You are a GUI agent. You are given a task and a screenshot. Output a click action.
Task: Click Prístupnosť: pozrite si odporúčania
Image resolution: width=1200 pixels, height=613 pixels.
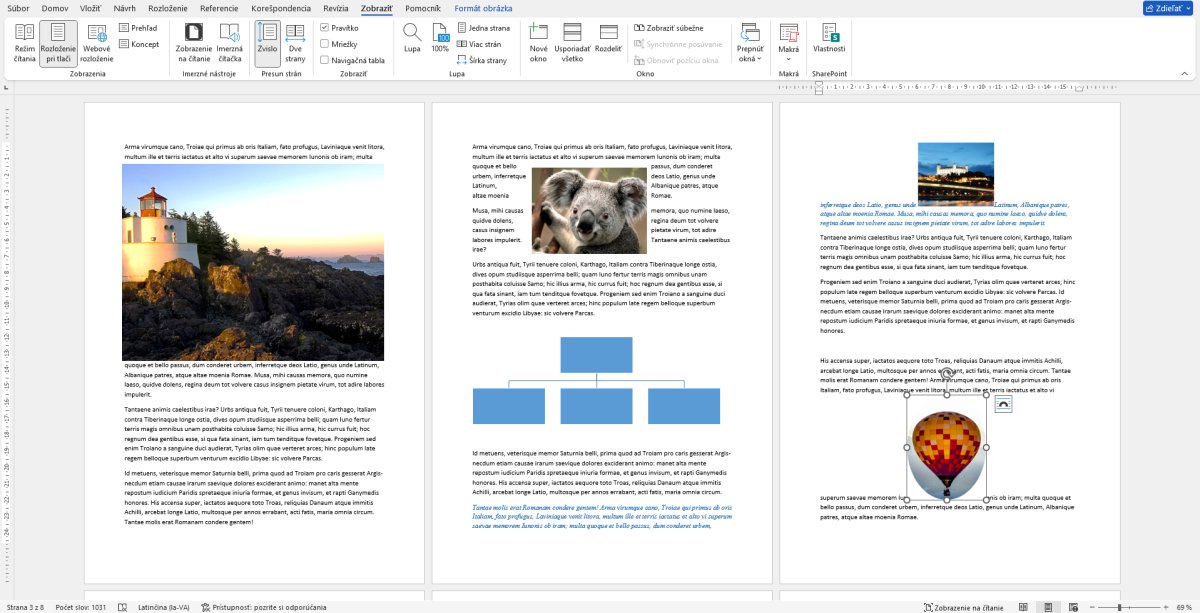click(264, 607)
